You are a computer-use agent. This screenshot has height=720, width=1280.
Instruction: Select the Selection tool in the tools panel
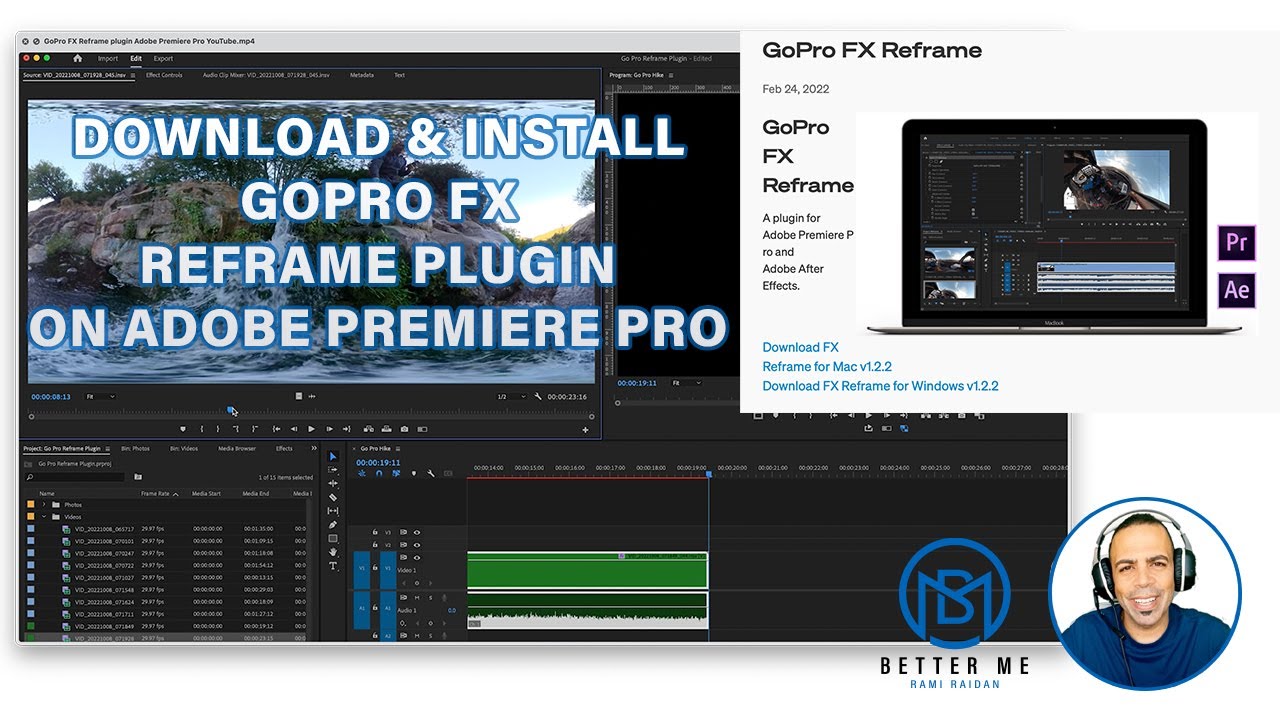(333, 456)
